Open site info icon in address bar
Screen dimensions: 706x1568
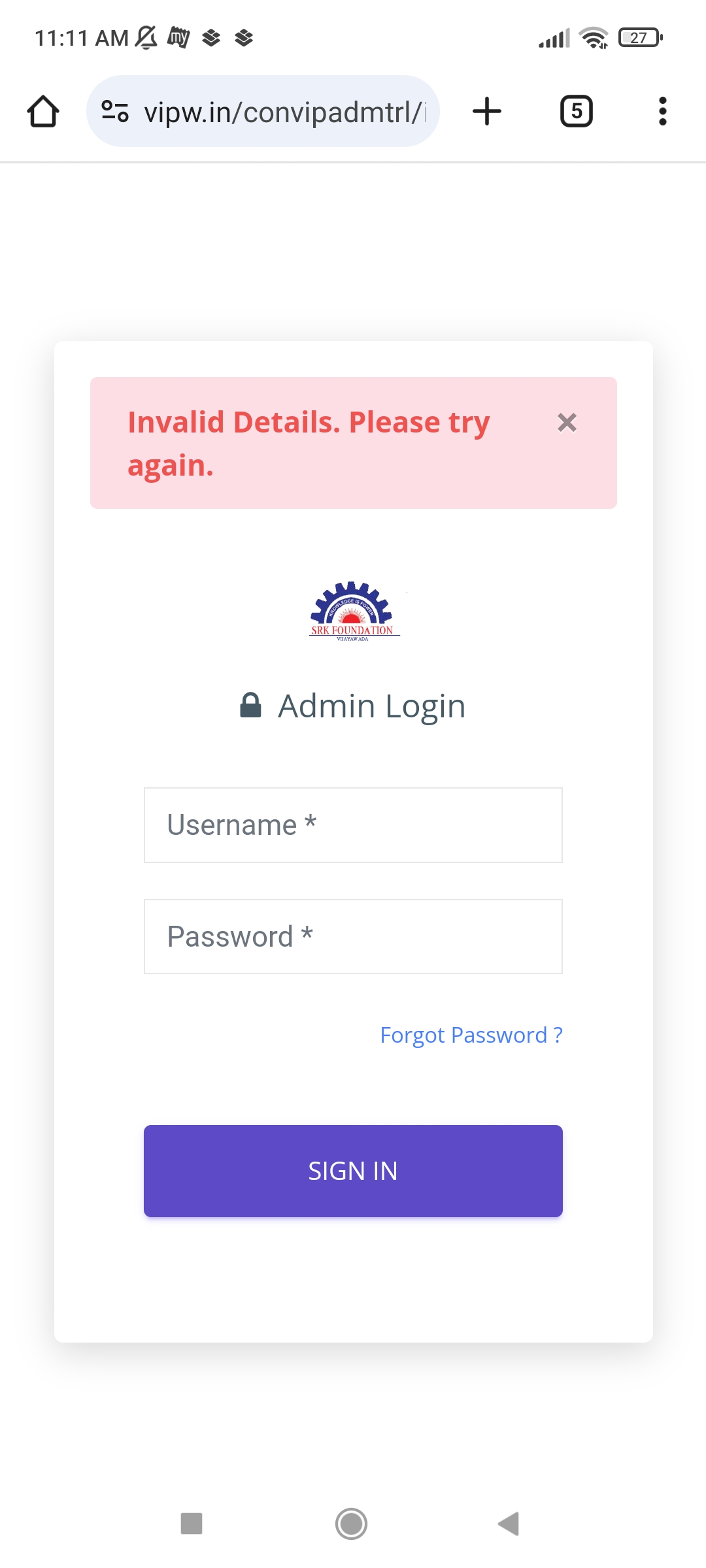click(115, 111)
